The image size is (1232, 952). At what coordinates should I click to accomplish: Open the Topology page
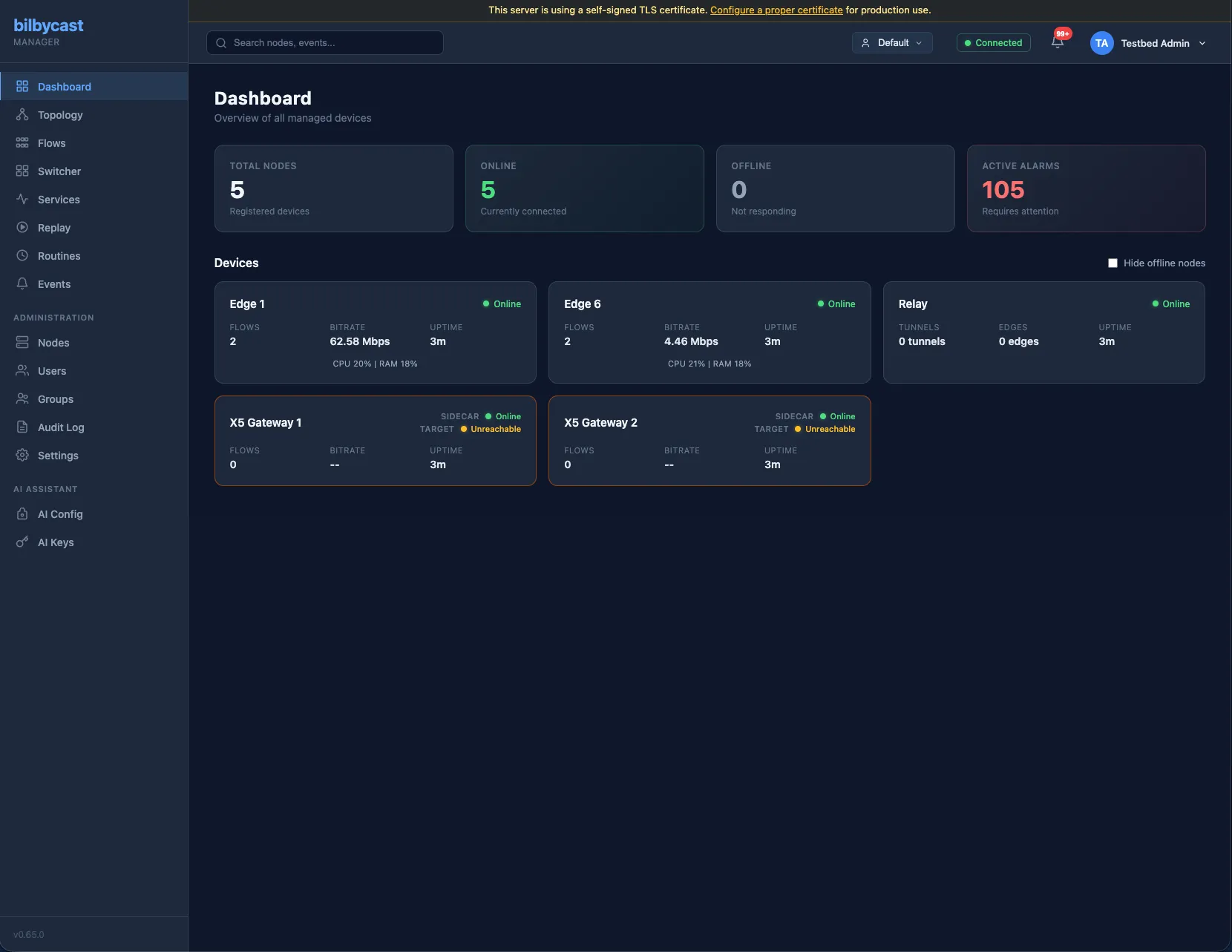(x=94, y=114)
